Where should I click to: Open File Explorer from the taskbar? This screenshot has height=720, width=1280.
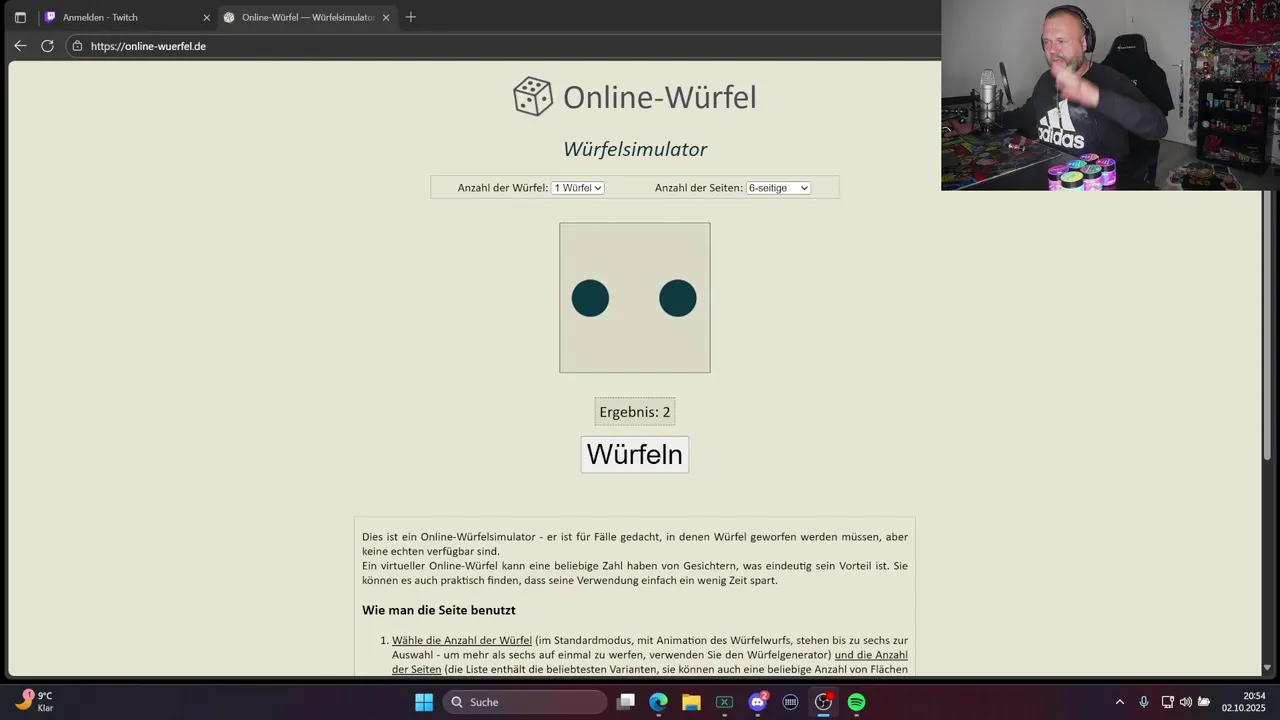point(691,702)
